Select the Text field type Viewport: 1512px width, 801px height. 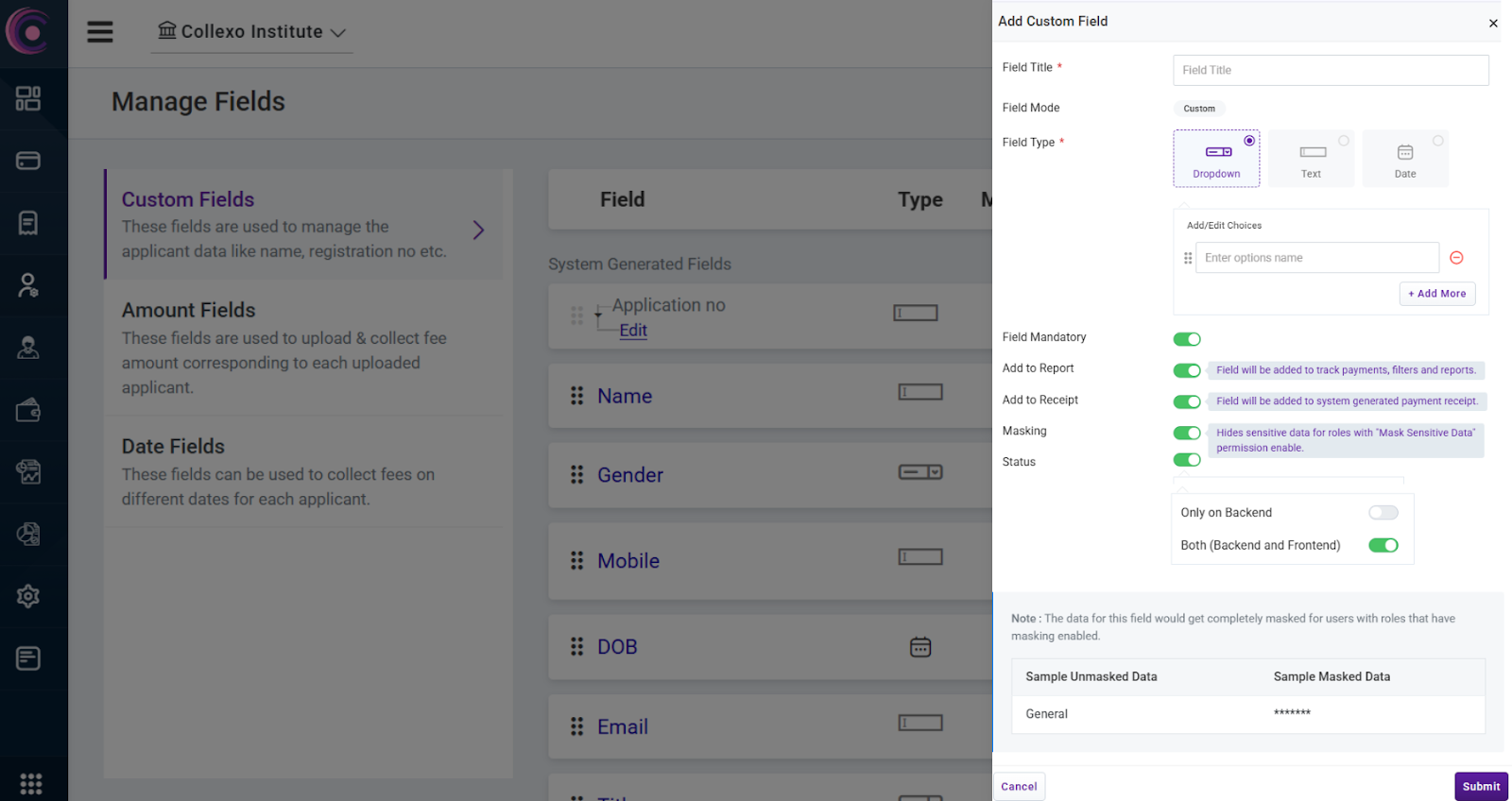[x=1311, y=159]
